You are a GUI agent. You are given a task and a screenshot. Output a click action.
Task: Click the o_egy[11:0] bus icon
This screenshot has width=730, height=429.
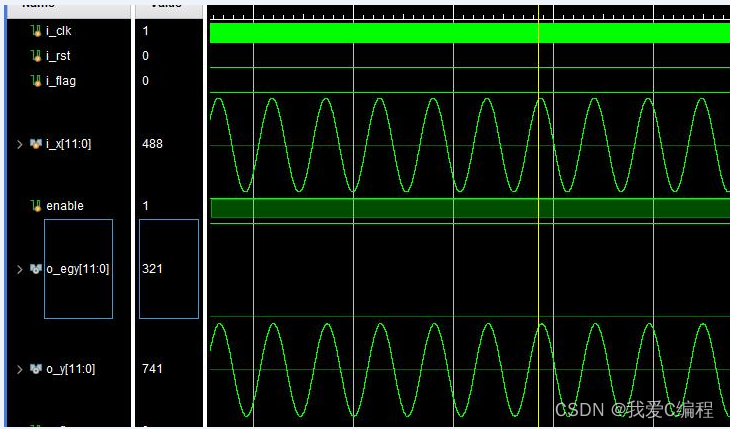click(36, 269)
